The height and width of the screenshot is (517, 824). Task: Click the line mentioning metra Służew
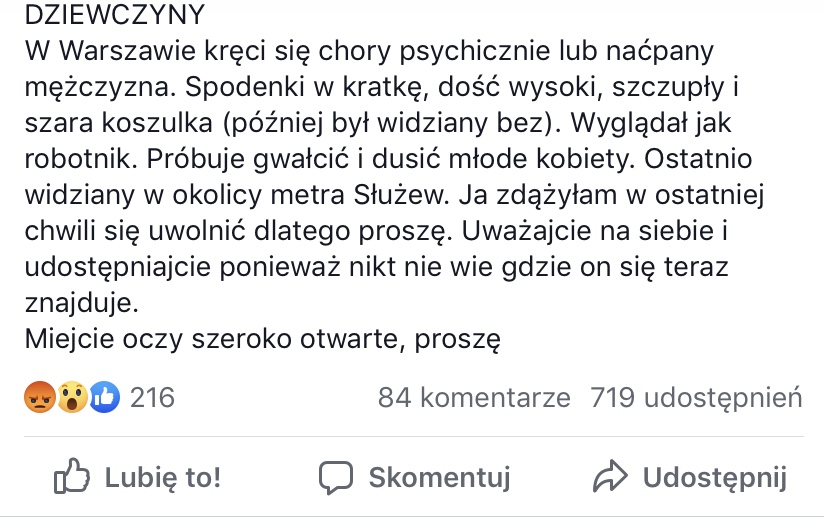pyautogui.click(x=394, y=195)
